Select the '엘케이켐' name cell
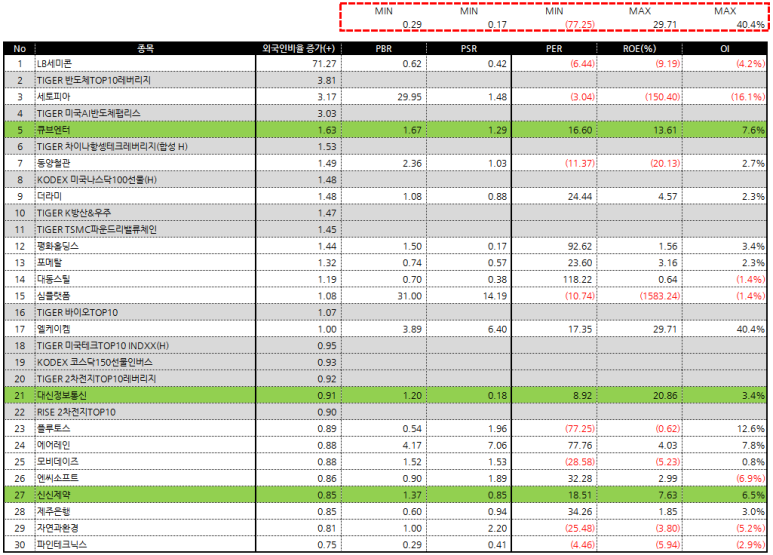 [54, 329]
